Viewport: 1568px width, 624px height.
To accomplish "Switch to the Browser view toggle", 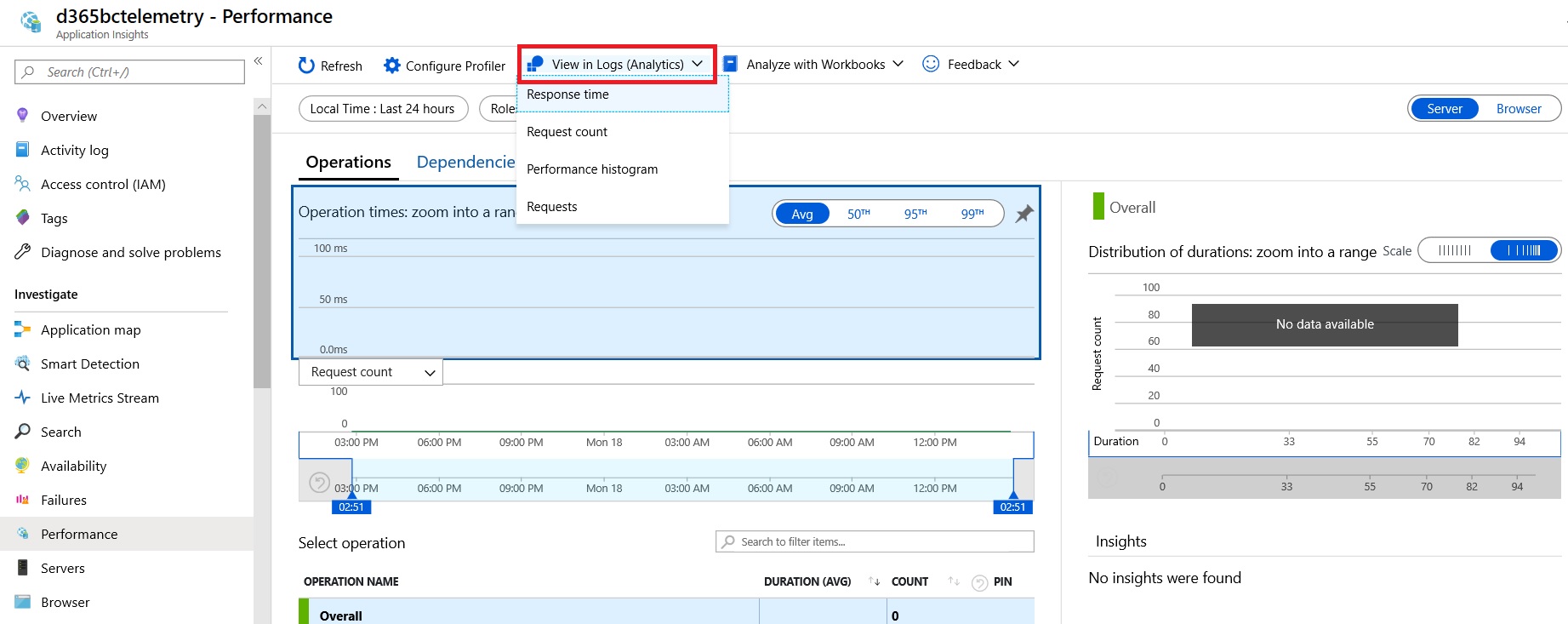I will 1519,109.
